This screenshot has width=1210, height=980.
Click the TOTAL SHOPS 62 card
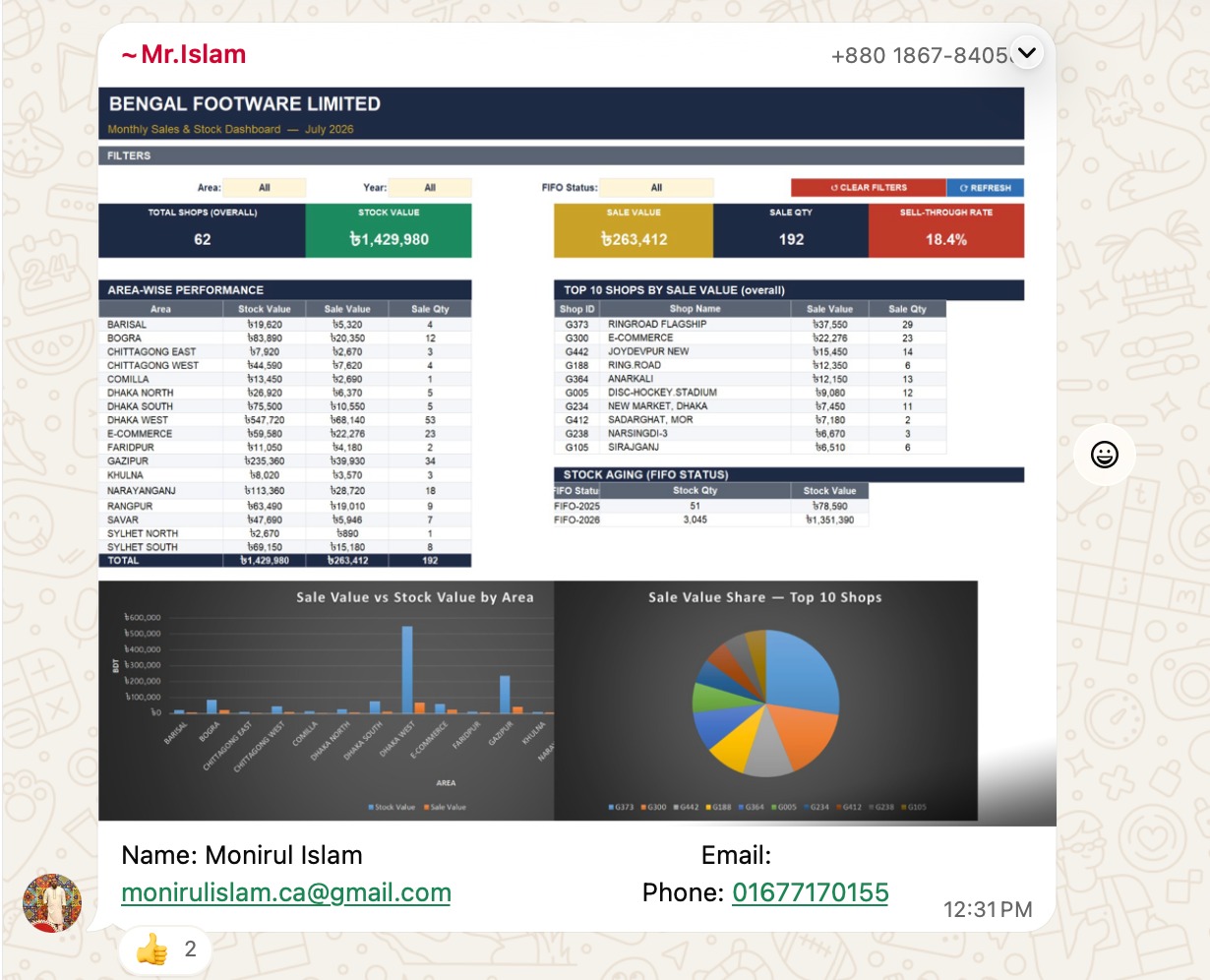coord(202,230)
